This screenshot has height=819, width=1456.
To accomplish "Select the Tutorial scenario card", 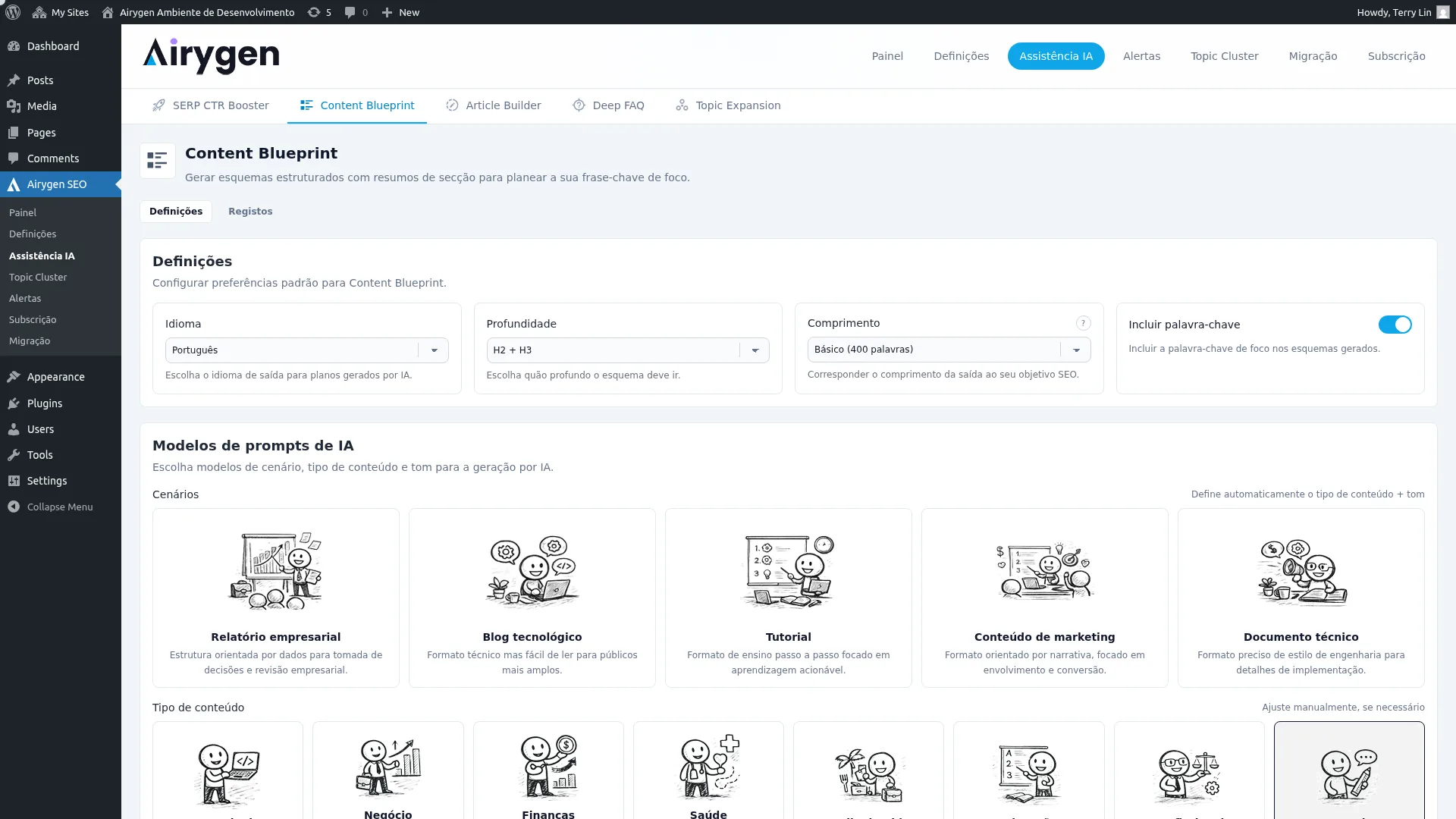I will click(x=789, y=598).
